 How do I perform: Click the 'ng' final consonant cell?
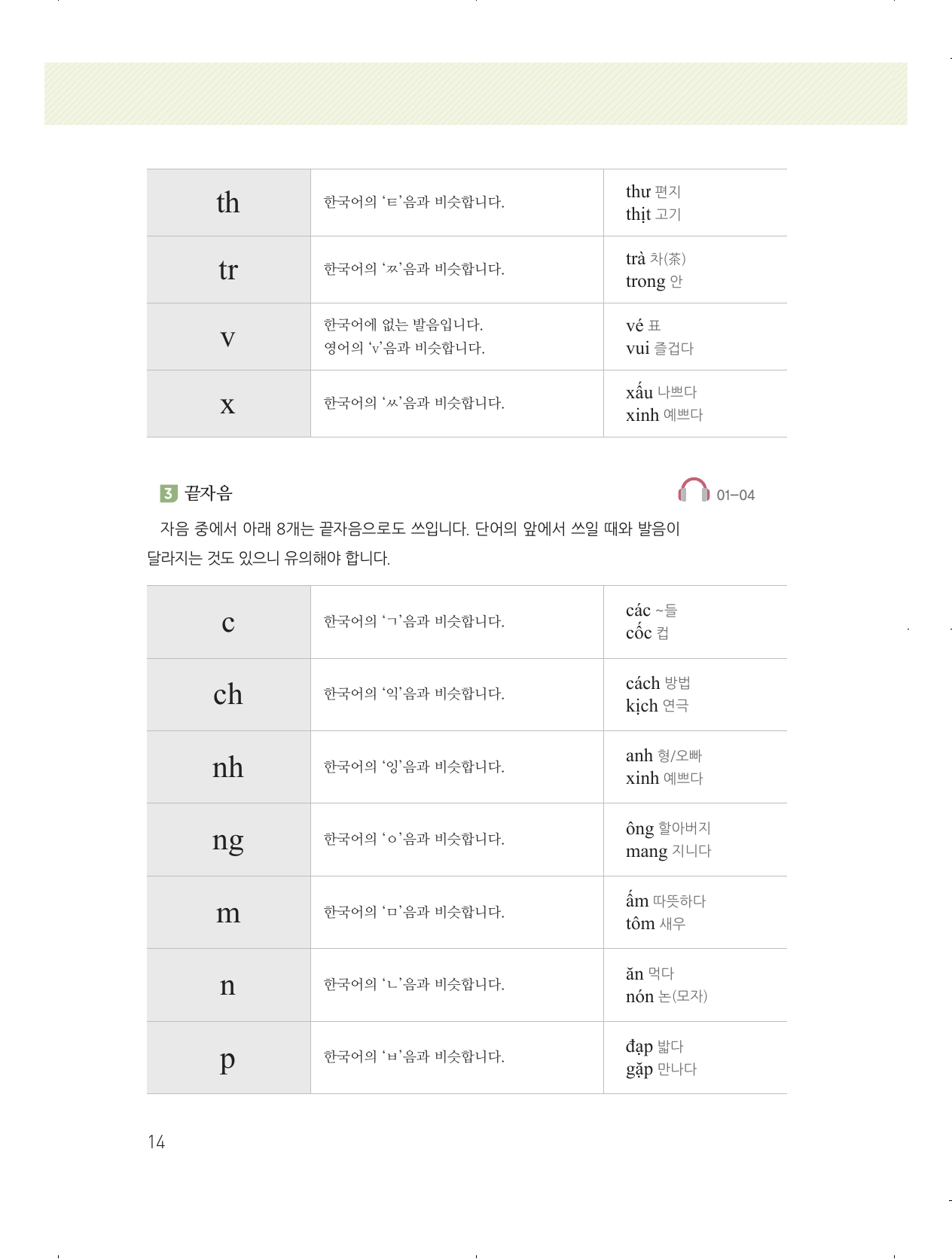point(228,840)
